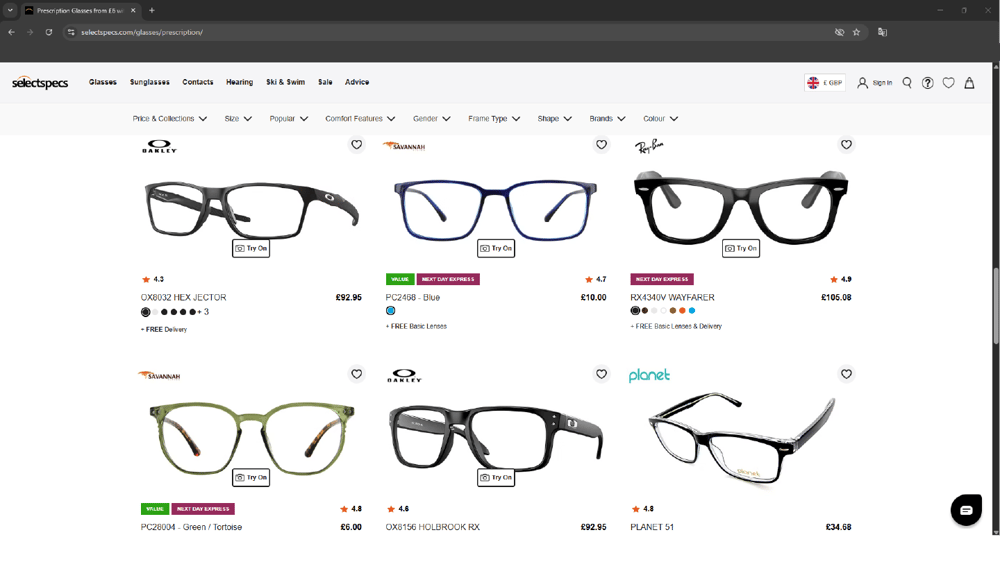Click Try On for OX8032 HEX JECTOR
The image size is (1000, 562).
click(x=251, y=248)
